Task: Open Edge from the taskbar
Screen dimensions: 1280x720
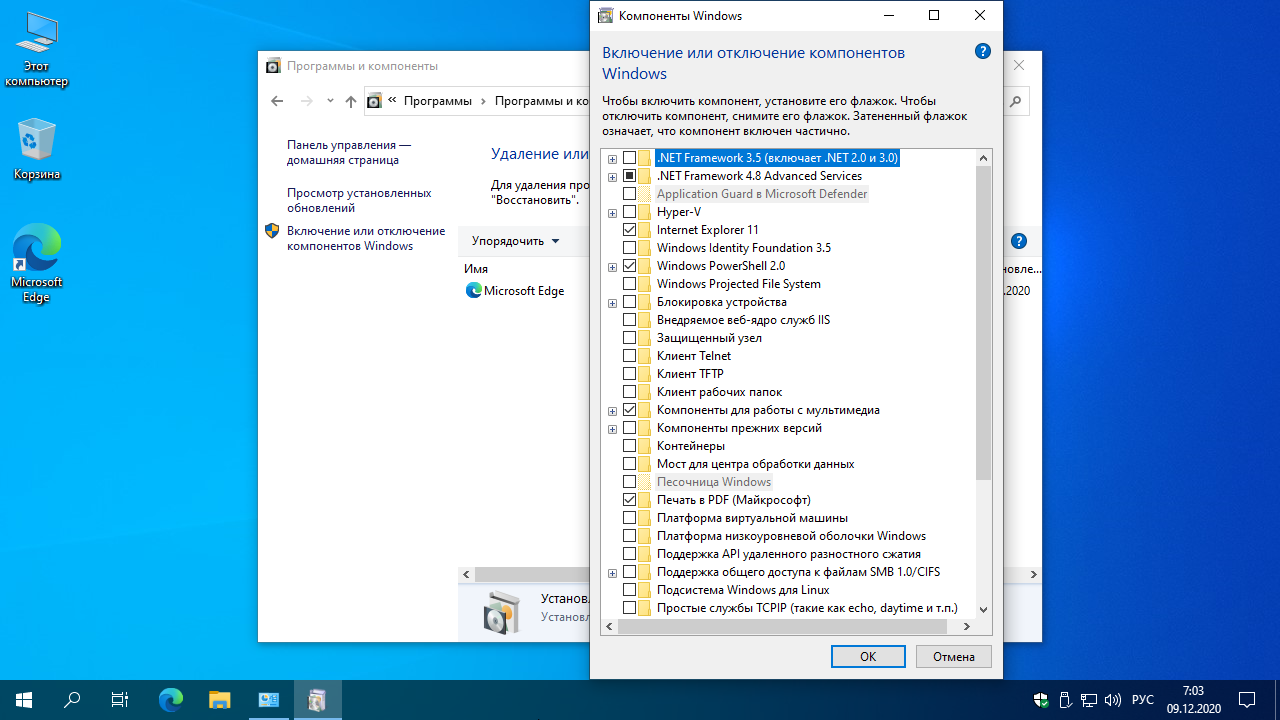Action: click(x=172, y=700)
